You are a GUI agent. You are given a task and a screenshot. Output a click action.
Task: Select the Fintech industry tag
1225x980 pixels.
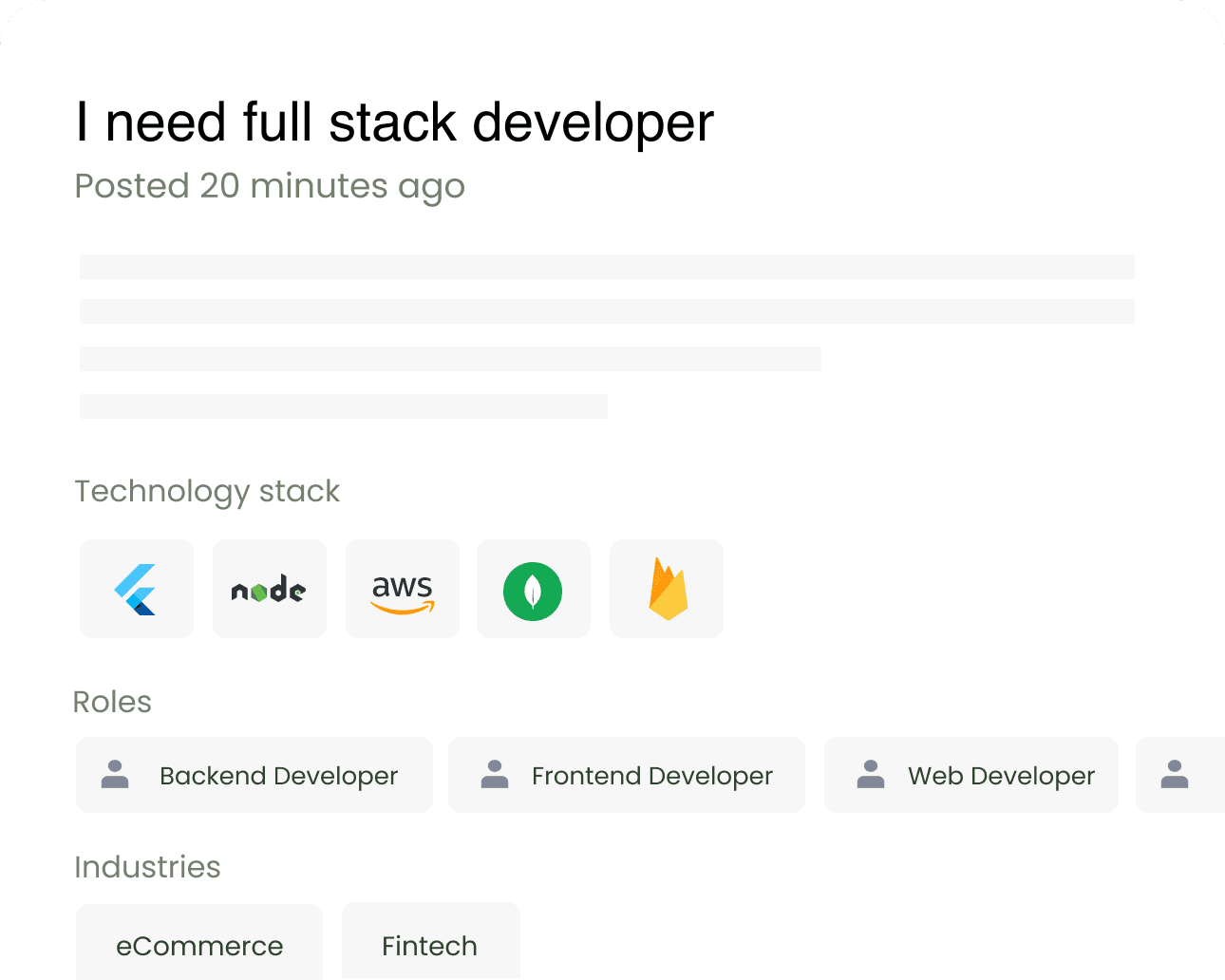tap(431, 941)
